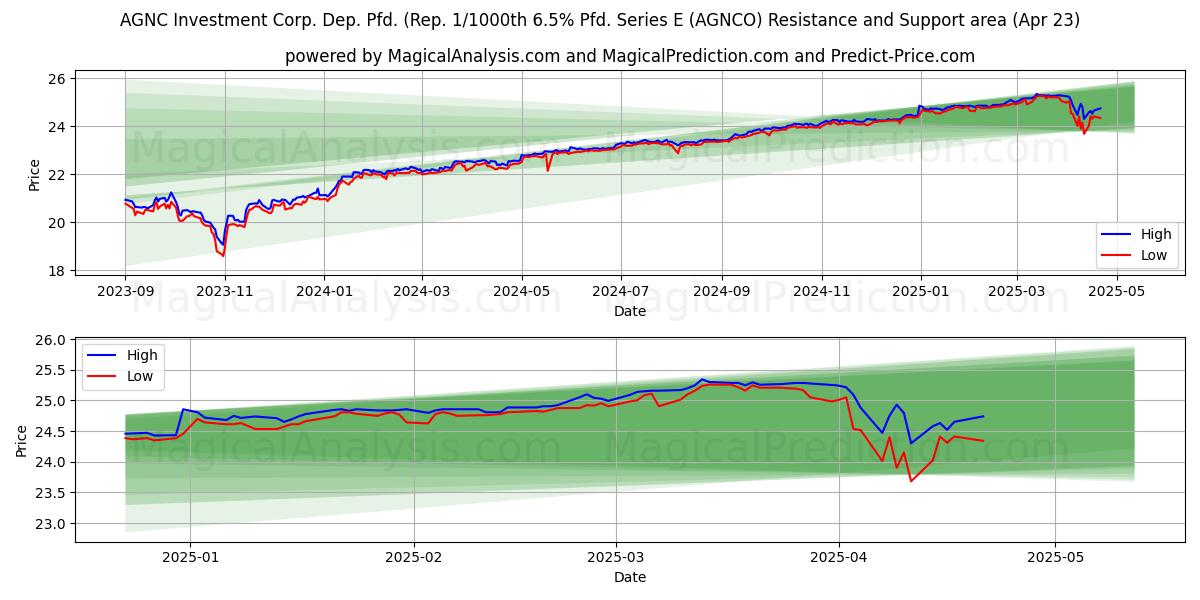This screenshot has height=600, width=1200.
Task: Click the 'Date' x-axis label, bottom chart
Action: [x=630, y=577]
